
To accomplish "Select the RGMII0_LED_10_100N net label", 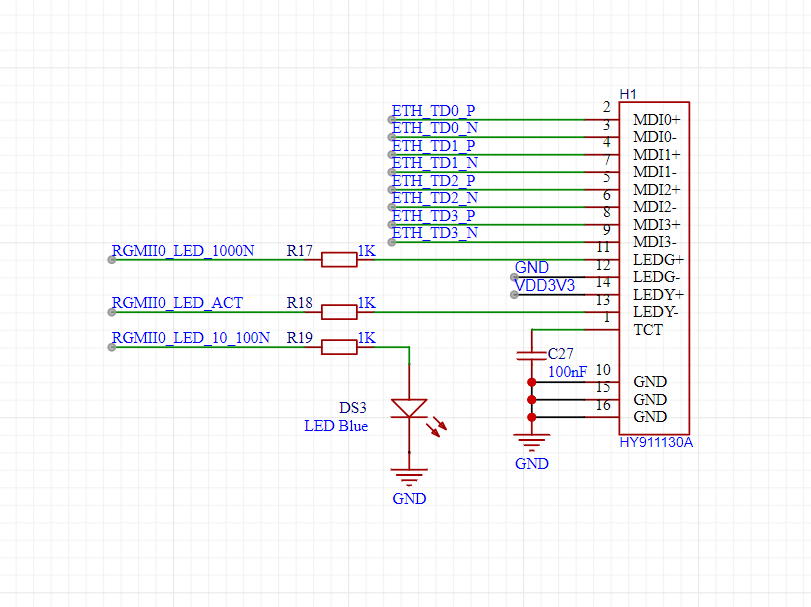I will click(x=191, y=338).
